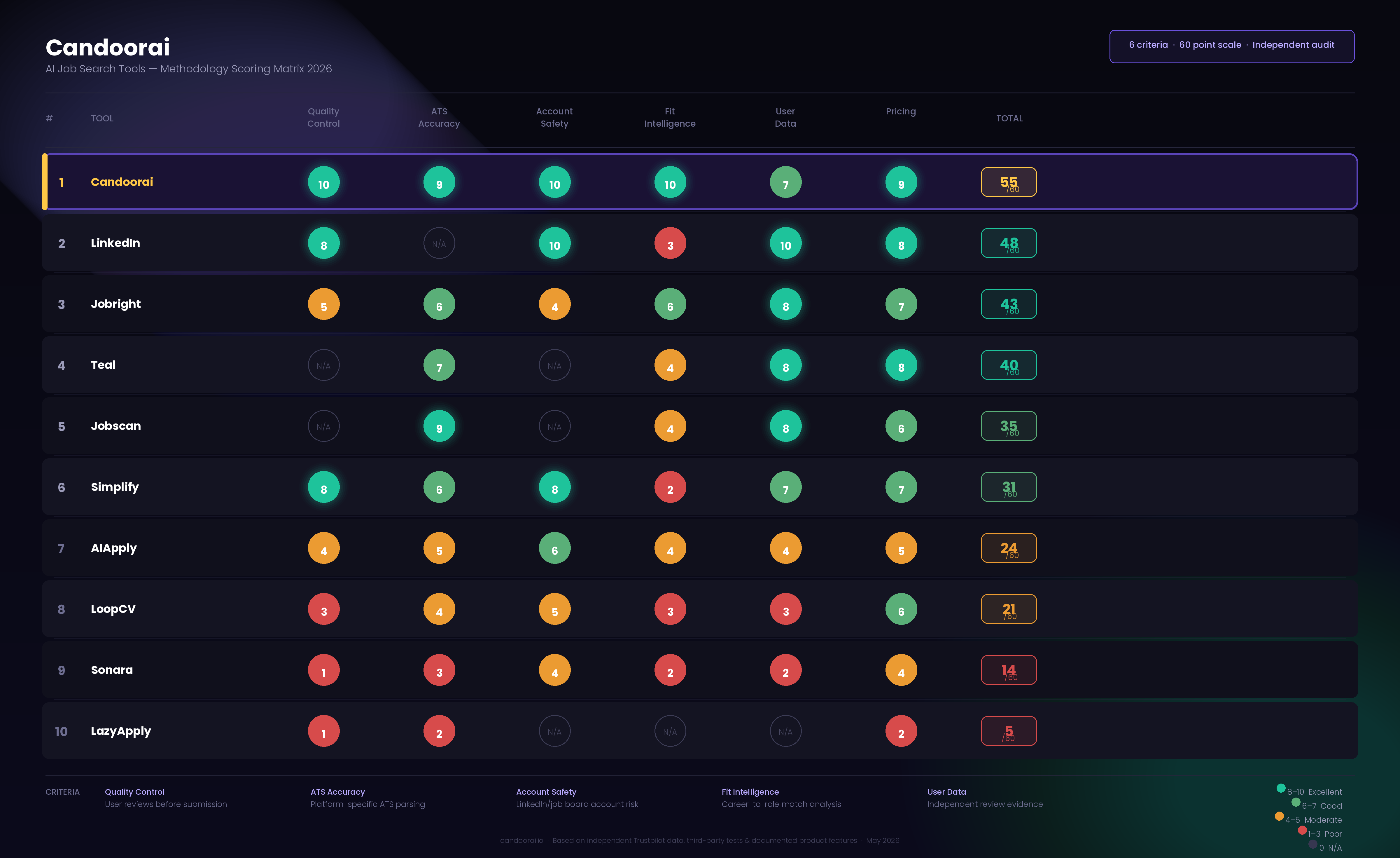Click LazyApply's total score 5/60 badge

click(1009, 731)
